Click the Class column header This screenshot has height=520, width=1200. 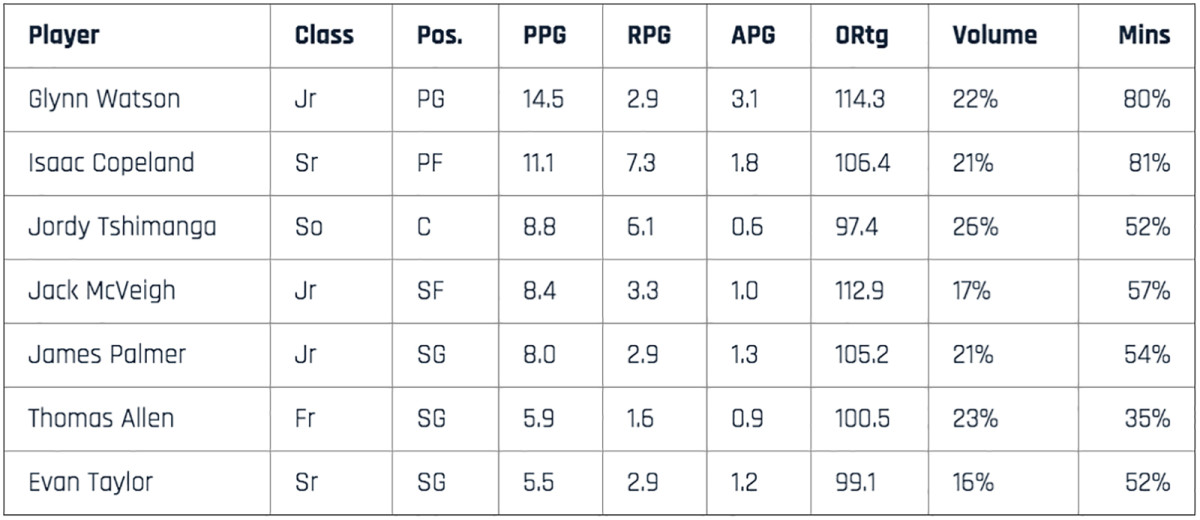[324, 36]
